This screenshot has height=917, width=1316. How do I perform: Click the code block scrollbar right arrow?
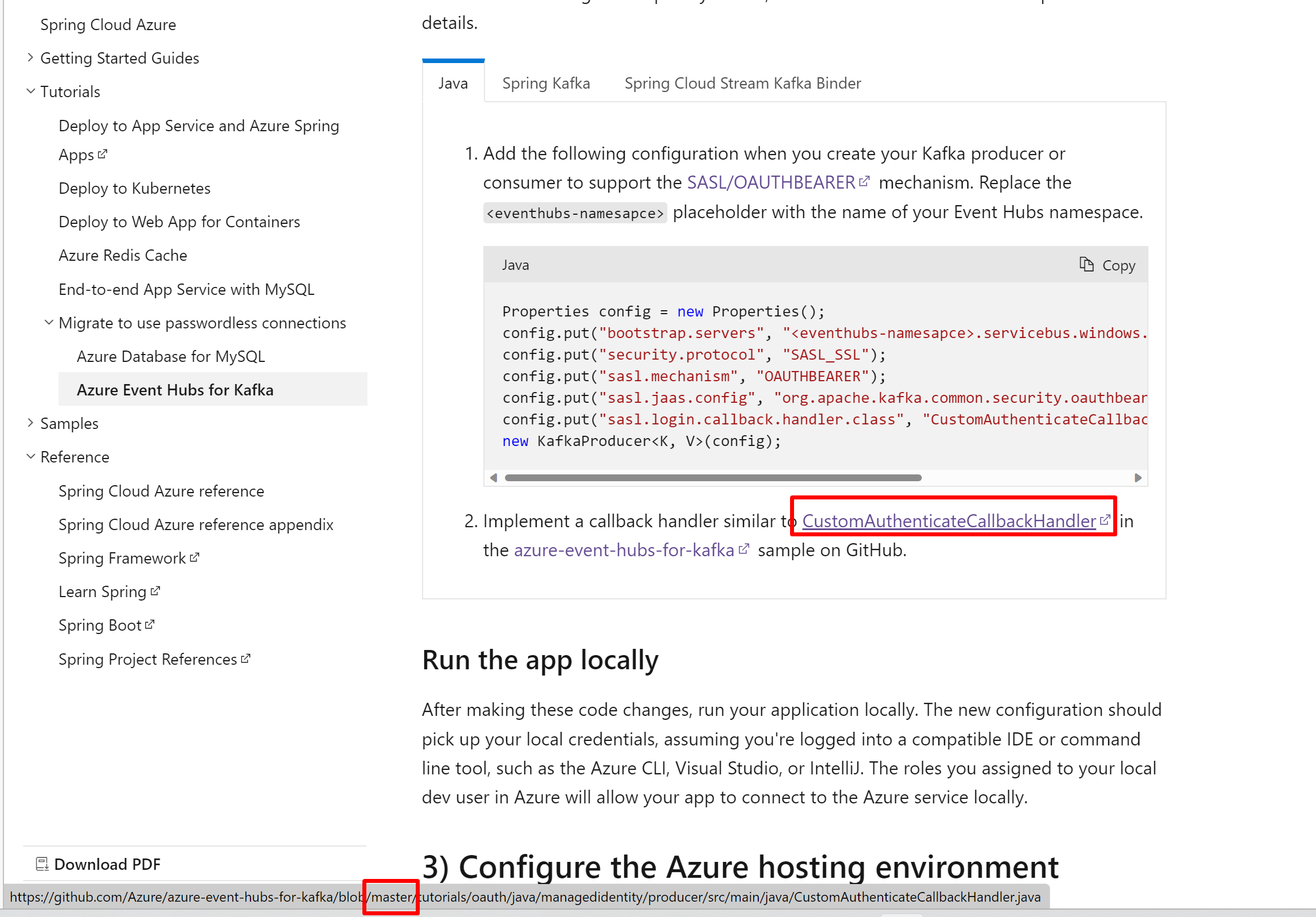(1138, 477)
